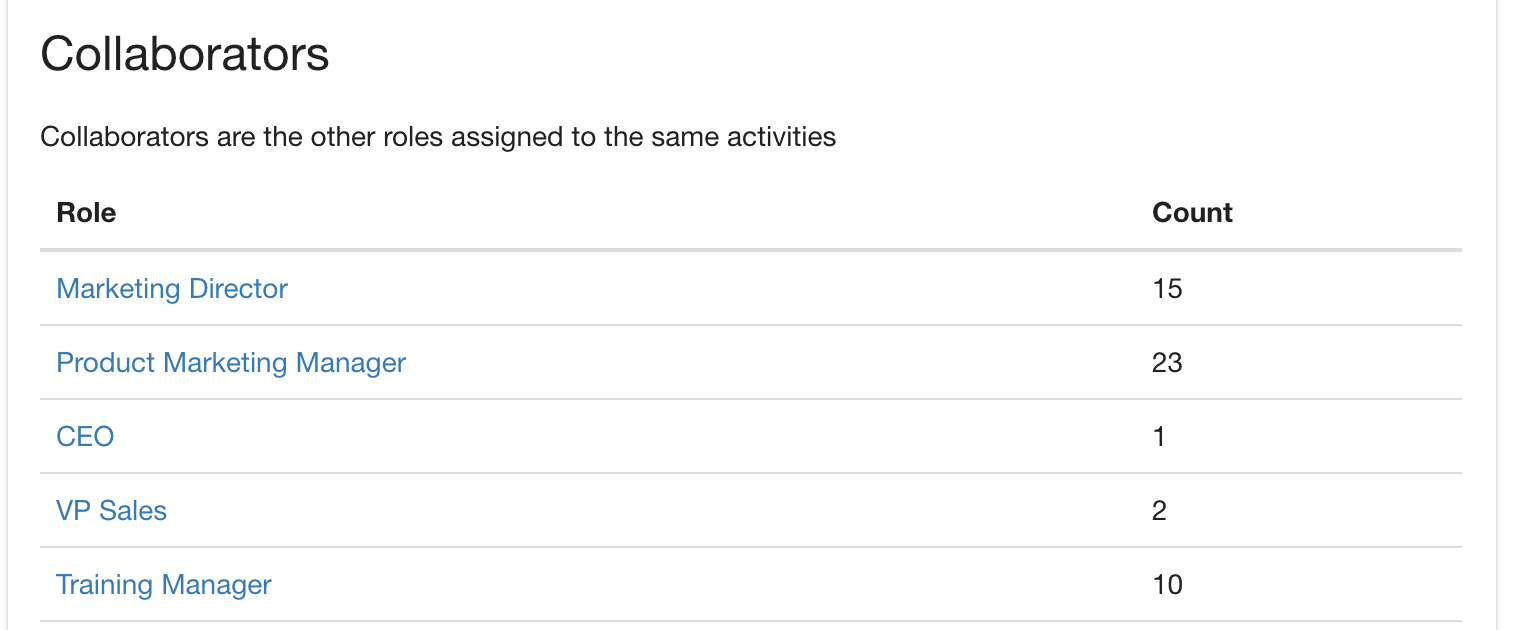1514x630 pixels.
Task: Select the Training Manager link
Action: [x=164, y=585]
